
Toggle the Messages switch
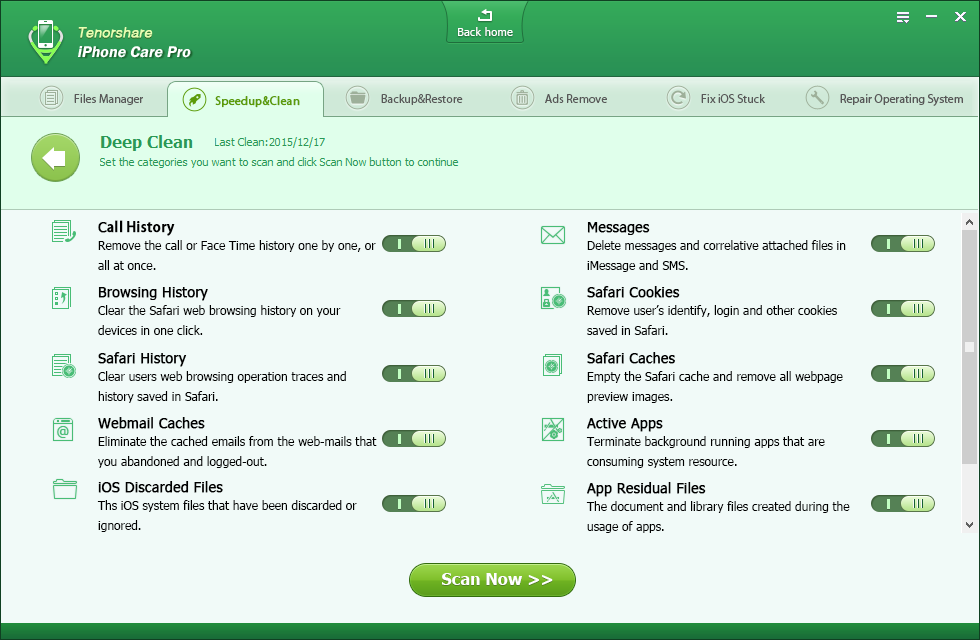(x=903, y=244)
